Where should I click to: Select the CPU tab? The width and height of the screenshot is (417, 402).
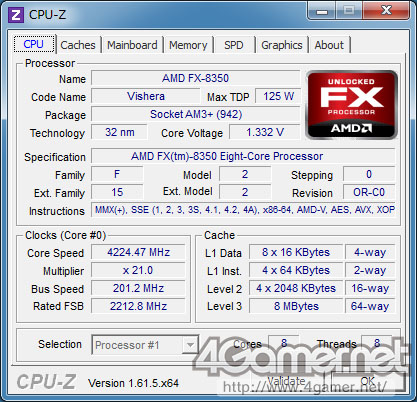[34, 44]
